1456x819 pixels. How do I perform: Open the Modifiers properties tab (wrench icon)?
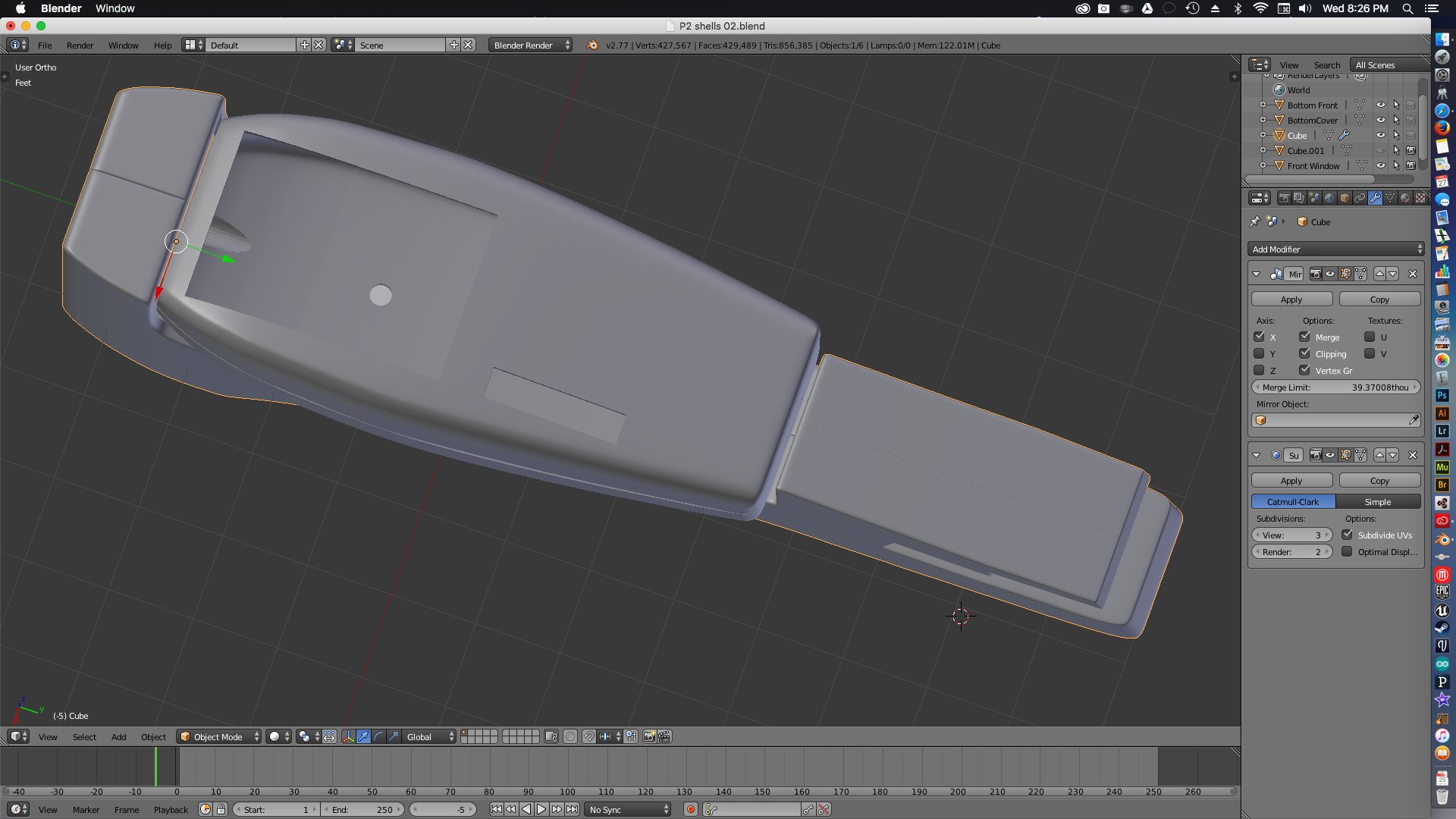pos(1375,198)
